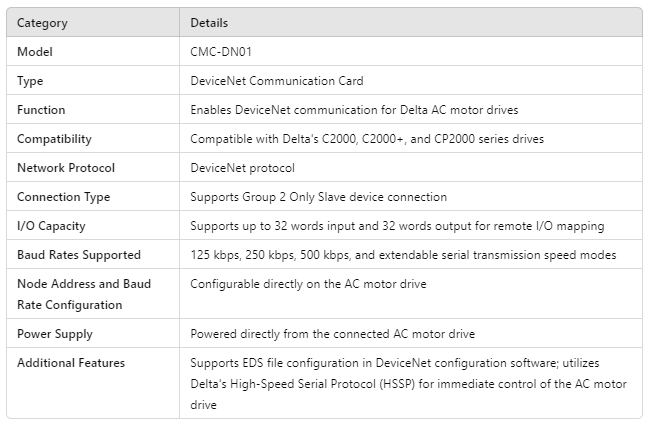Click the DeviceNet protocol value cell
The image size is (649, 425).
coord(243,168)
